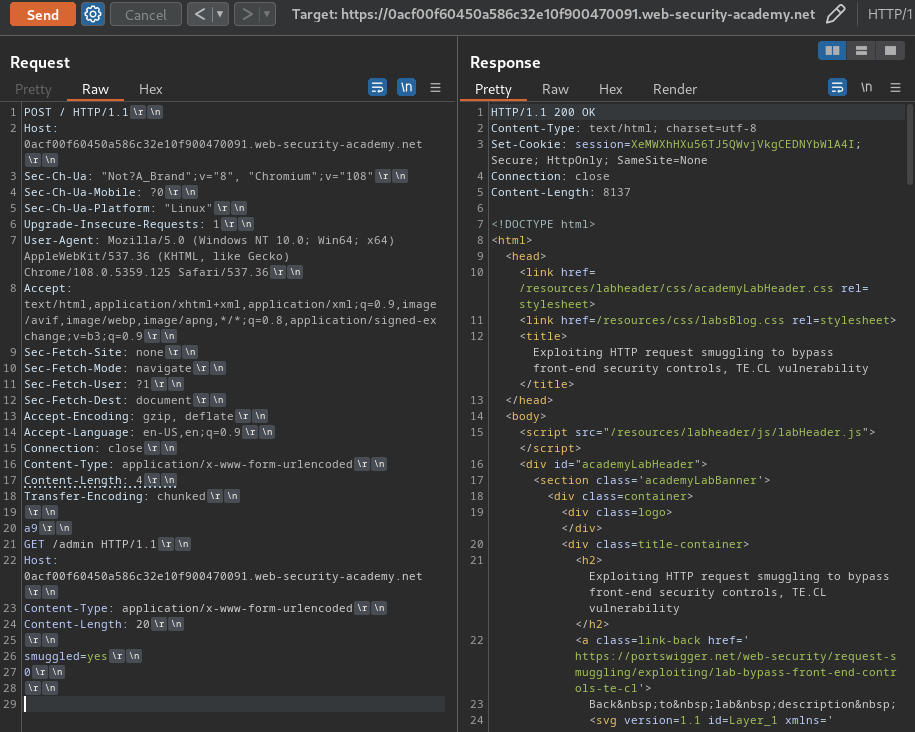Switch Response view to Raw tab
Image resolution: width=915 pixels, height=732 pixels.
tap(555, 89)
